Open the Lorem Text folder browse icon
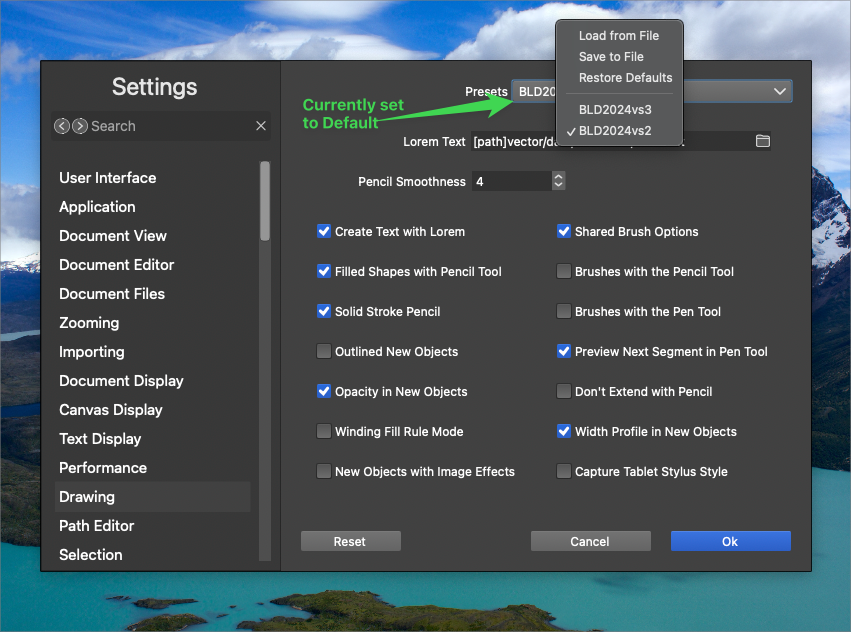This screenshot has width=851, height=632. (763, 141)
